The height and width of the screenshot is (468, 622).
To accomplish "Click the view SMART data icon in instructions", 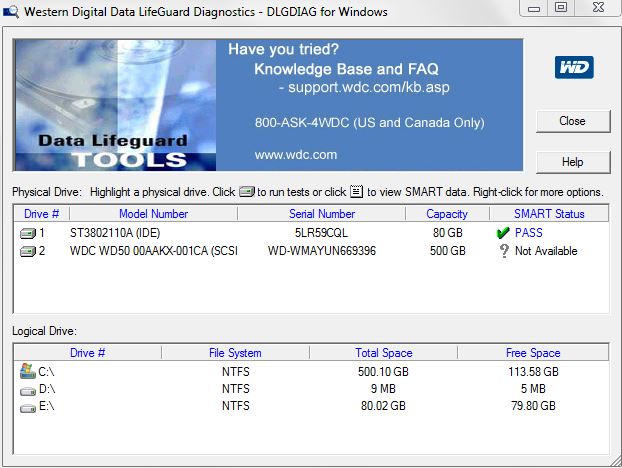I will [x=356, y=192].
